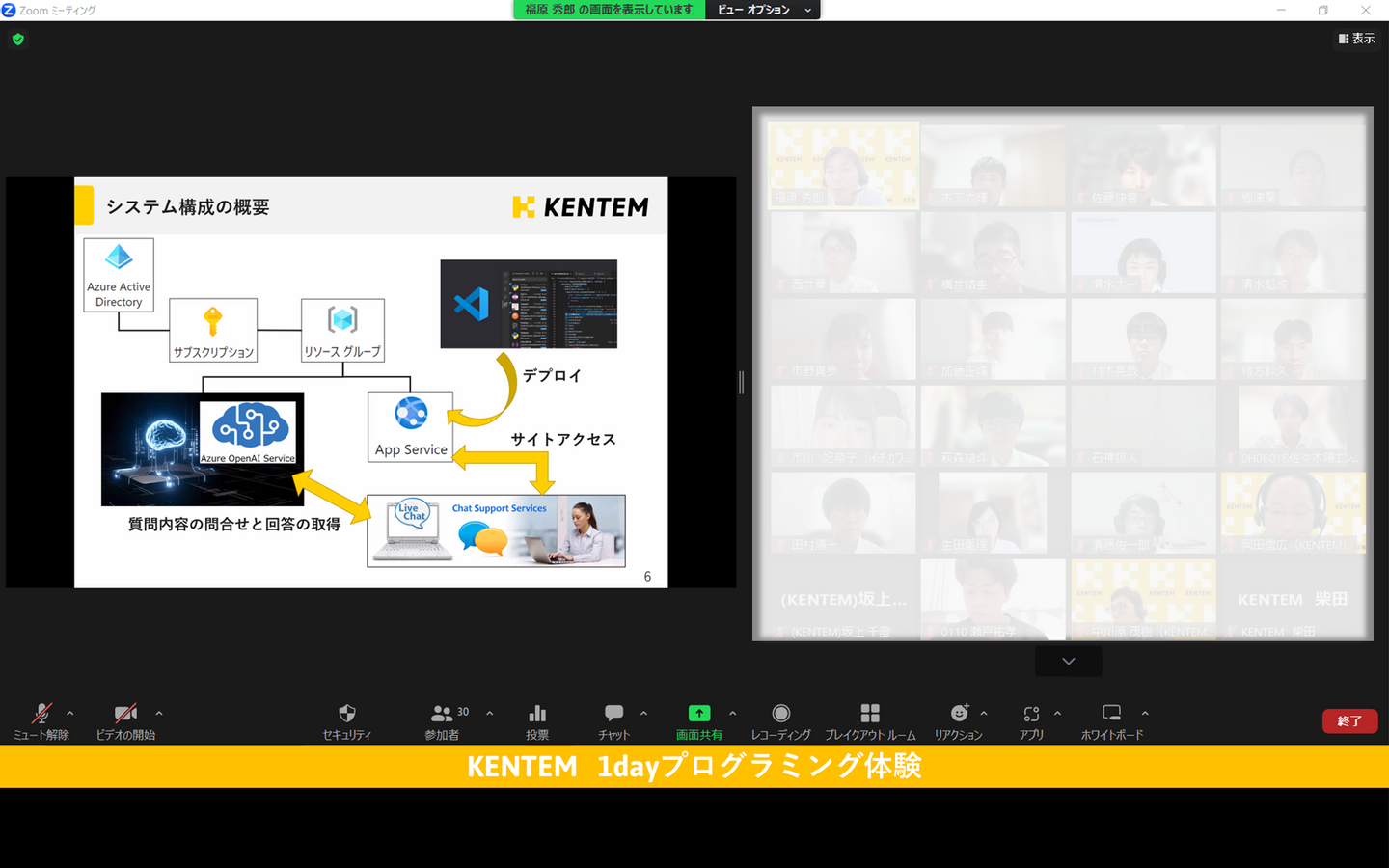Show next gallery page with down chevron
The width and height of the screenshot is (1389, 868).
[x=1068, y=661]
